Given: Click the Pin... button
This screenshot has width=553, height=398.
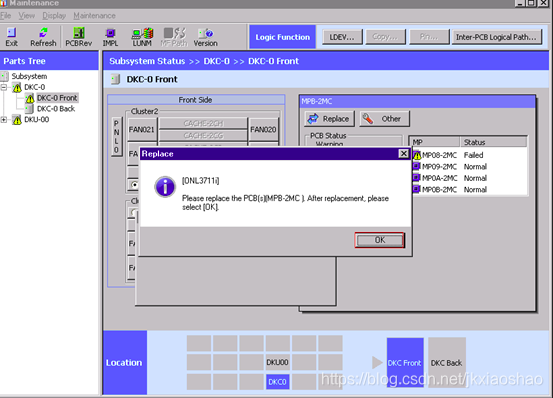Looking at the screenshot, I should tap(429, 37).
